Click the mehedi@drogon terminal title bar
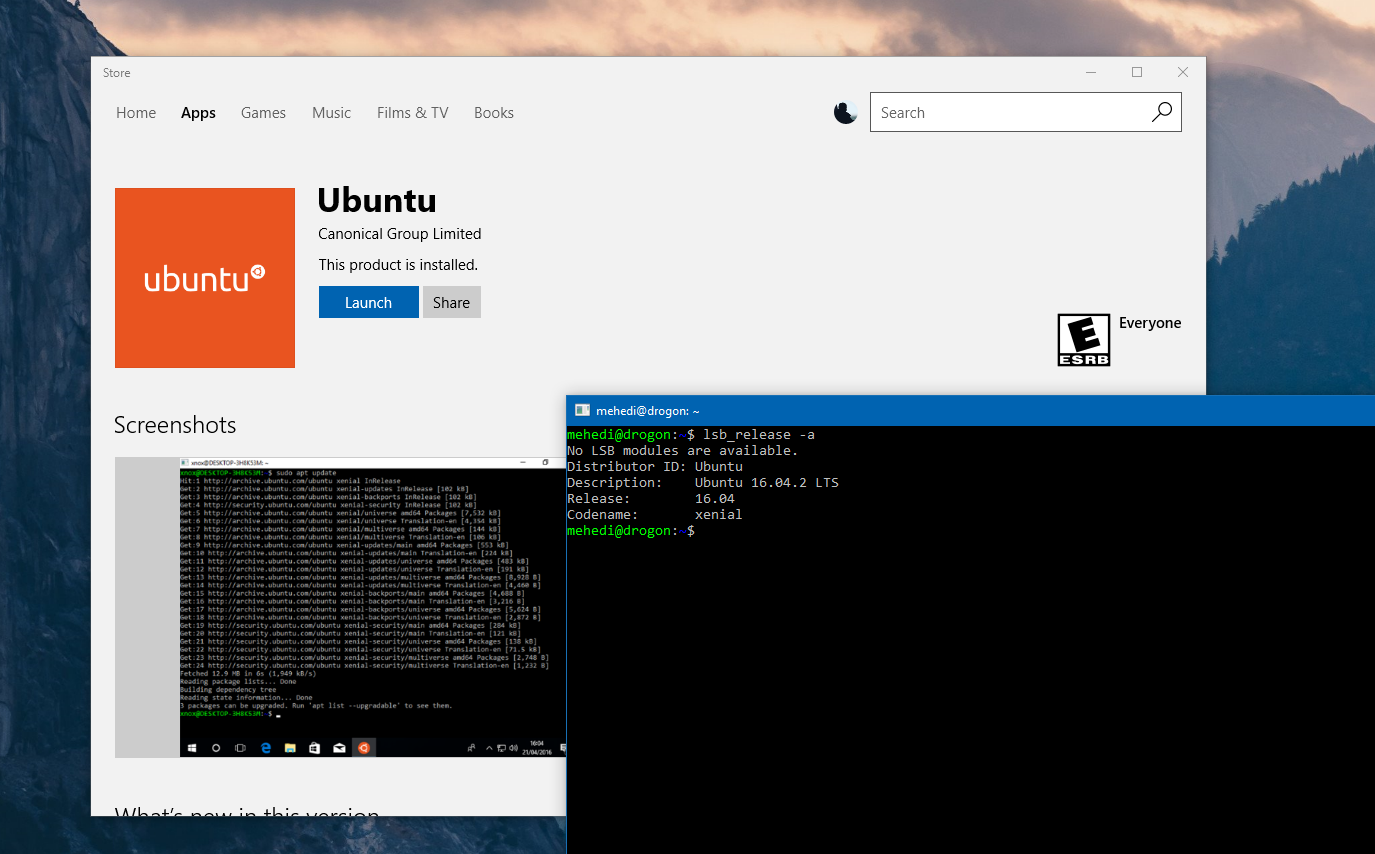Viewport: 1375px width, 854px height. pyautogui.click(x=970, y=410)
